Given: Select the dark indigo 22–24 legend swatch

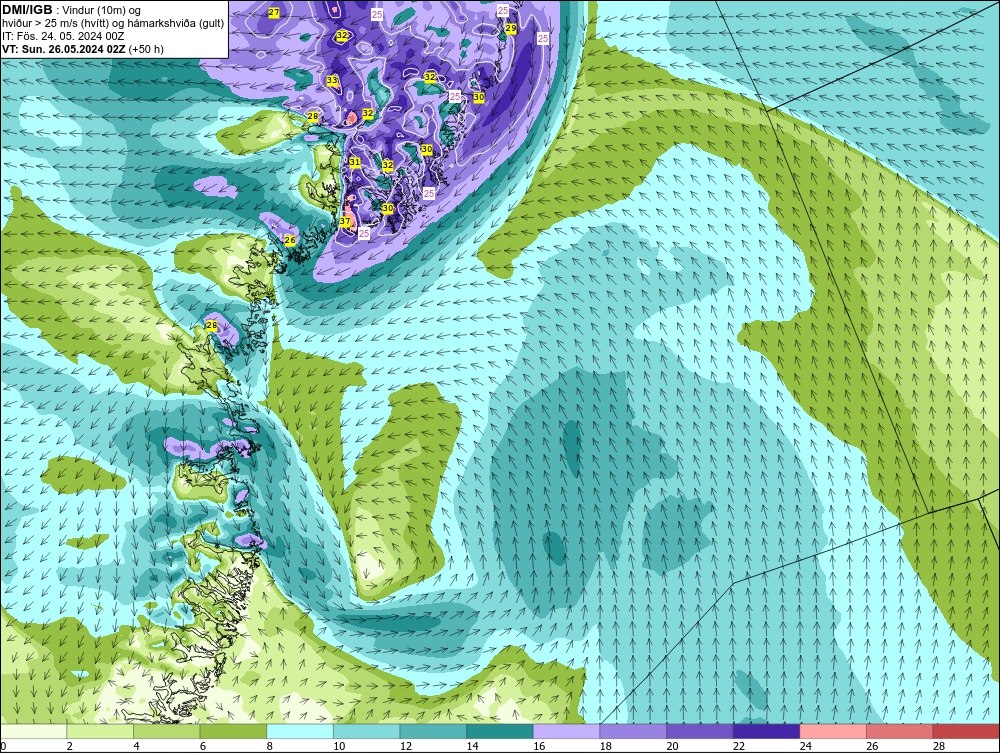Looking at the screenshot, I should point(766,731).
